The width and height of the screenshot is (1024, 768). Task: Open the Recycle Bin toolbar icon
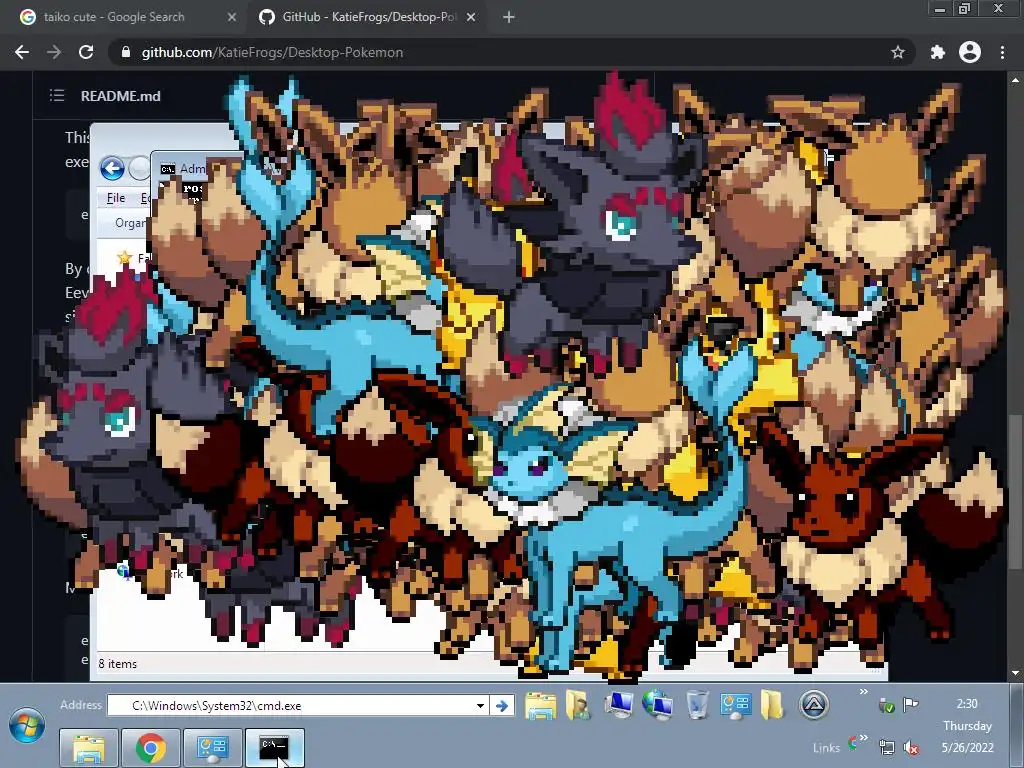(697, 705)
